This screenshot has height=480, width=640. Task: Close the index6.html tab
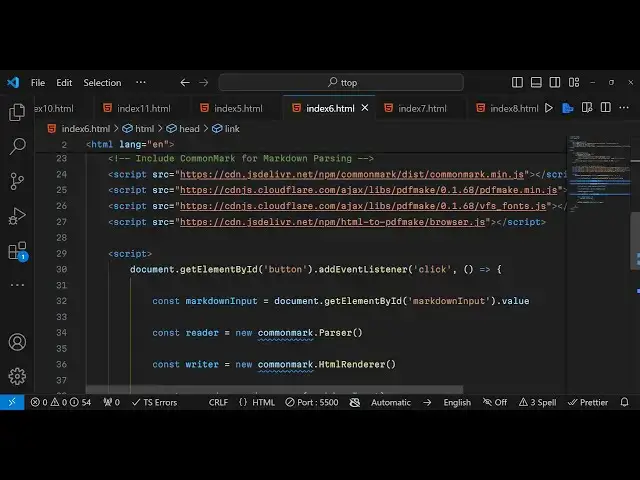(x=365, y=108)
